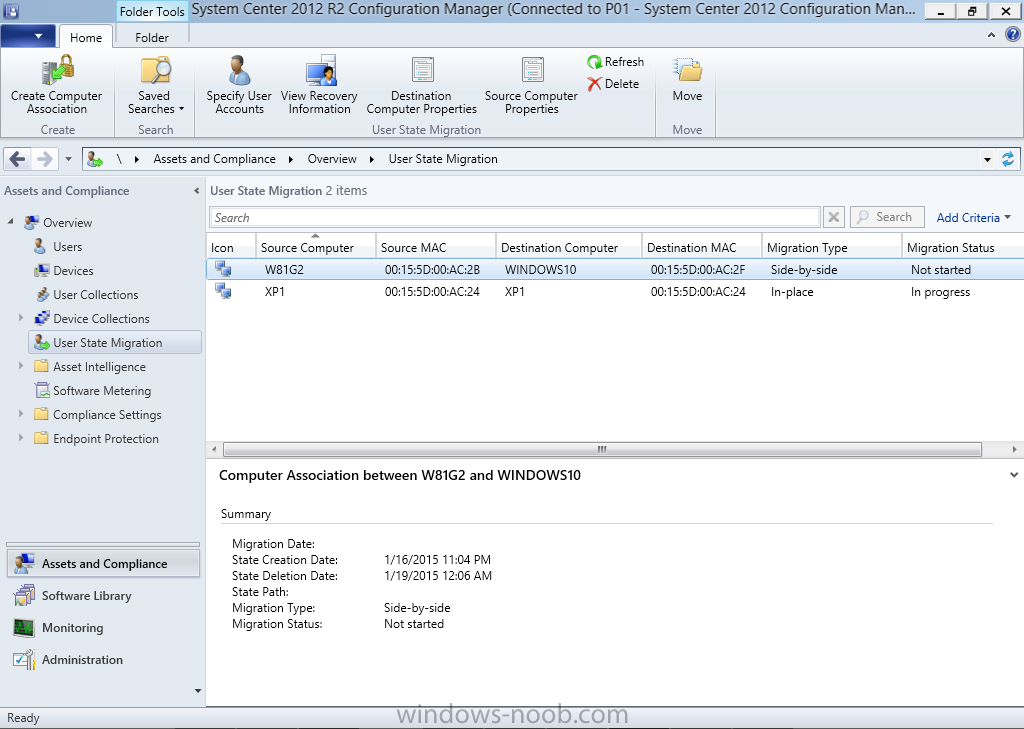The width and height of the screenshot is (1024, 729).
Task: Open the Assets and Compliance workspace
Action: pyautogui.click(x=103, y=563)
